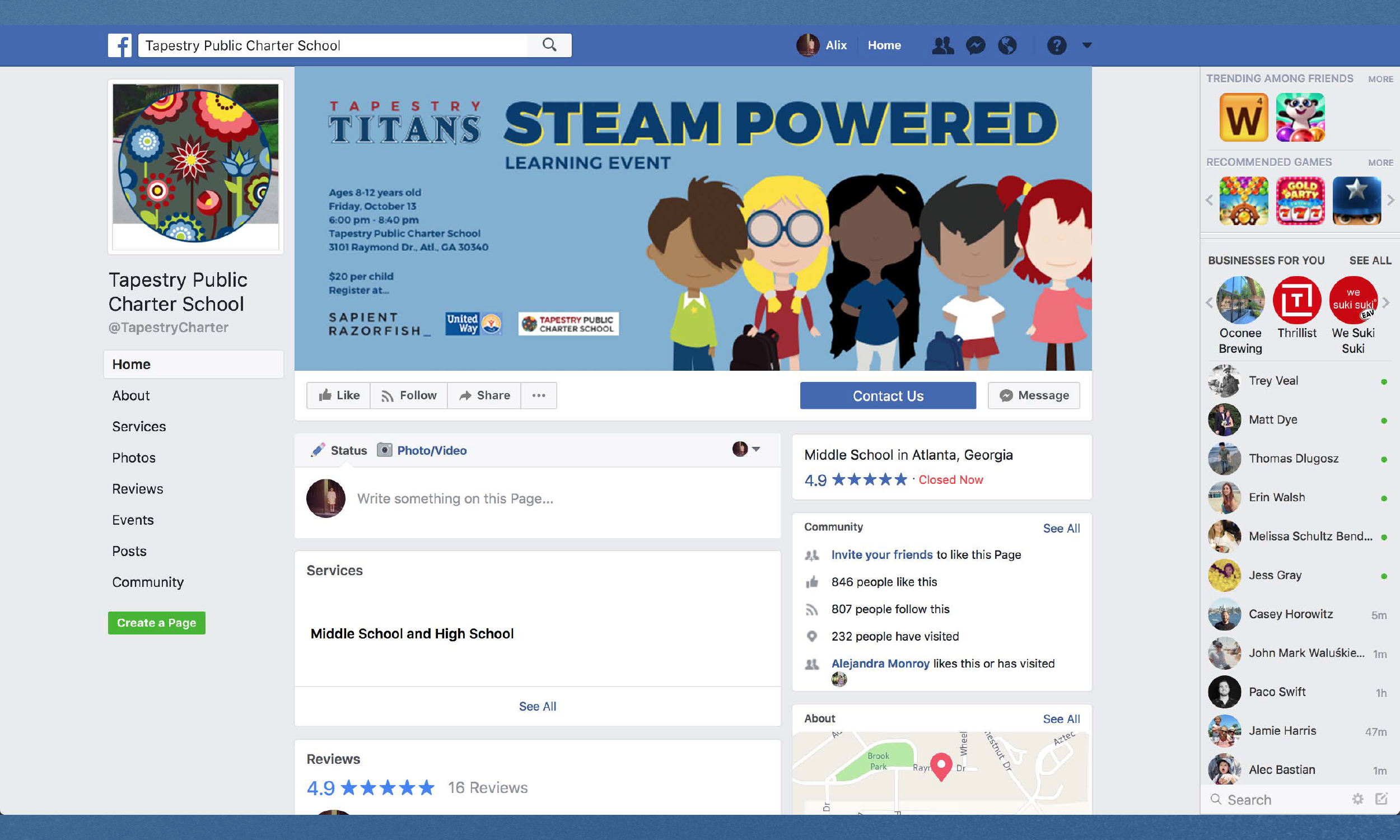Viewport: 1400px width, 840px height.
Task: Click Write something on this Page field
Action: tap(455, 498)
